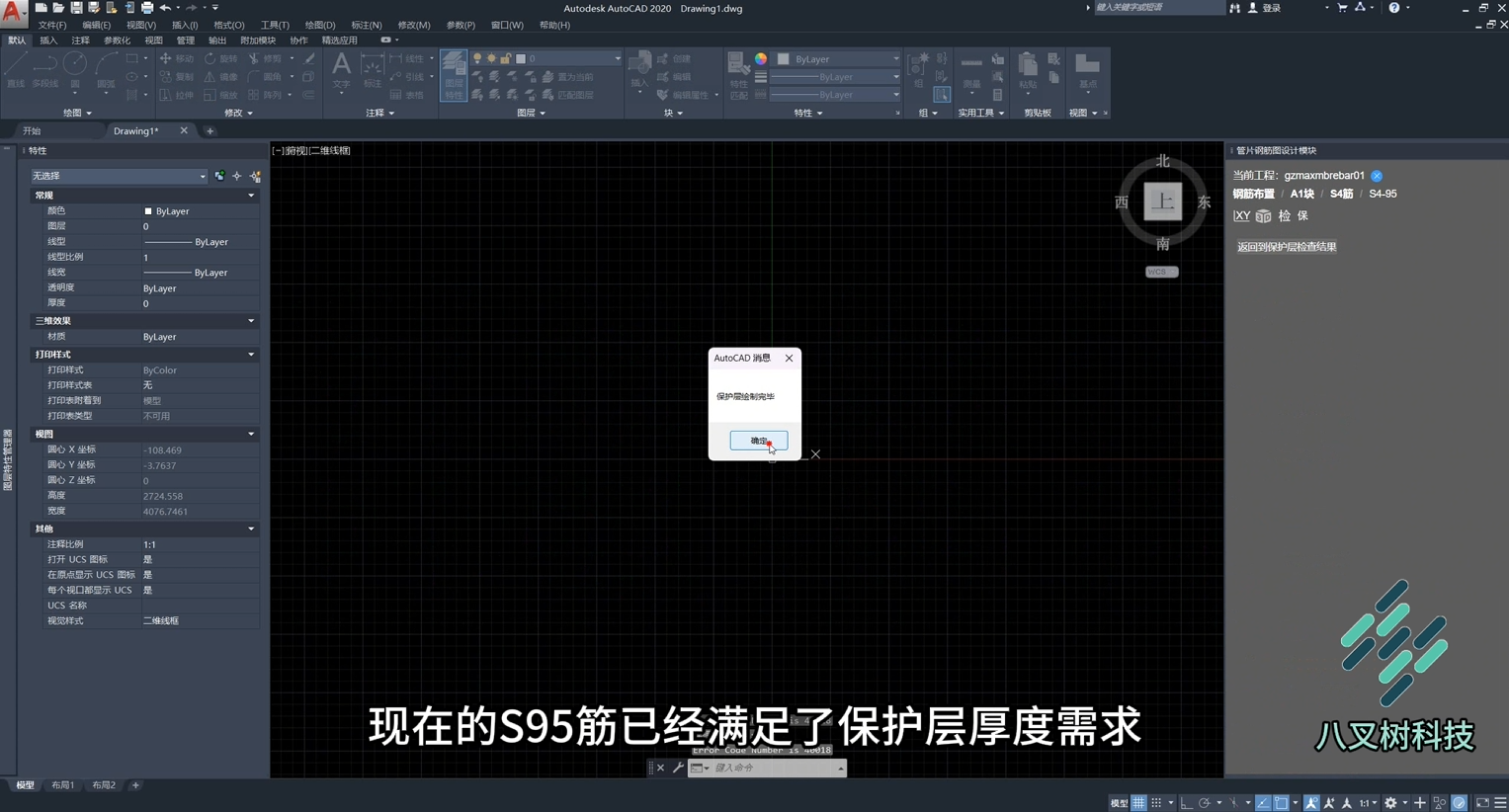Toggle 2D object snap square icon

pyautogui.click(x=1281, y=803)
